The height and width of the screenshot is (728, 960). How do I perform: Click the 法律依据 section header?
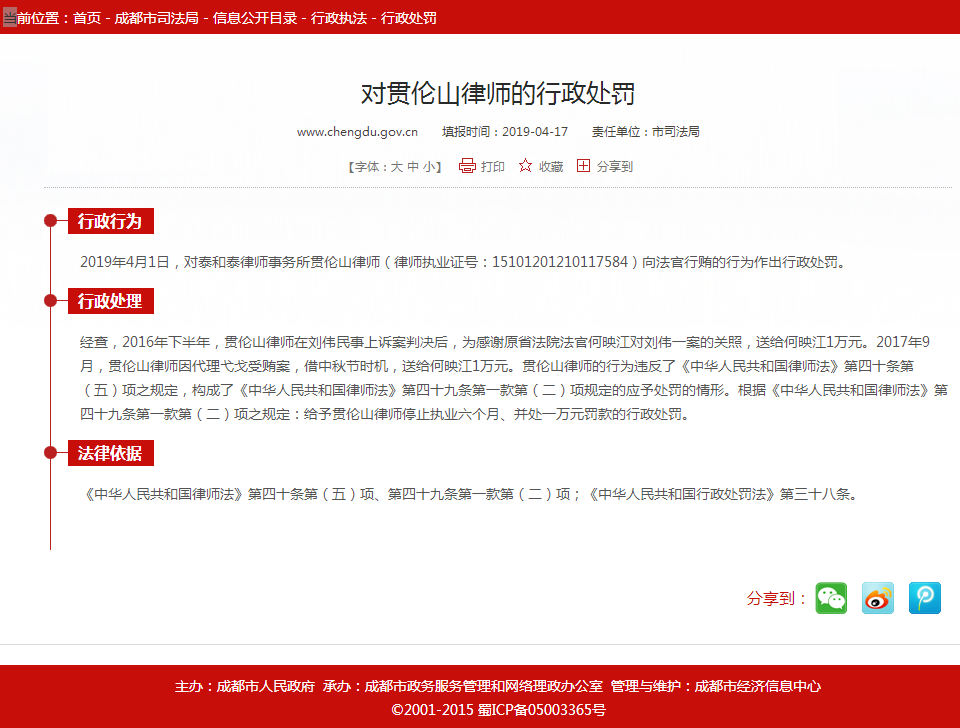(x=110, y=453)
